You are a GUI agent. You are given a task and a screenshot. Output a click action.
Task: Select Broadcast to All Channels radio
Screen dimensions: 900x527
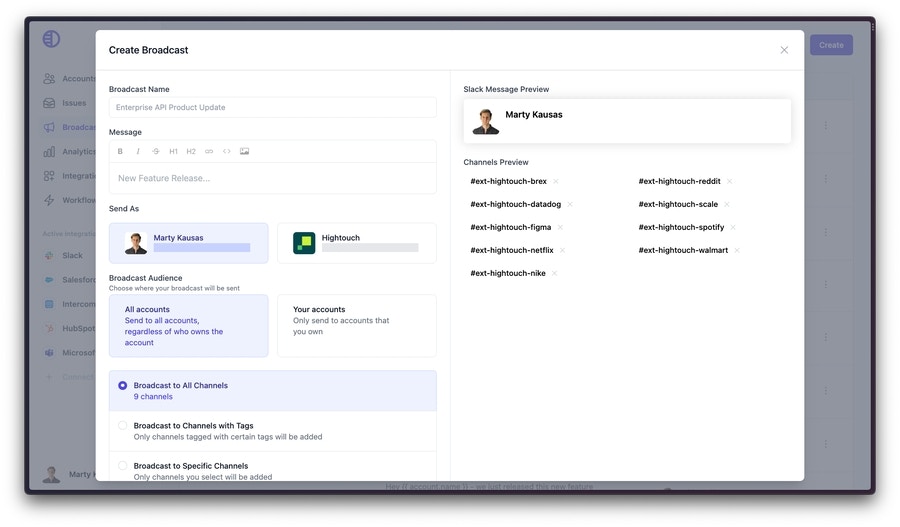(122, 386)
